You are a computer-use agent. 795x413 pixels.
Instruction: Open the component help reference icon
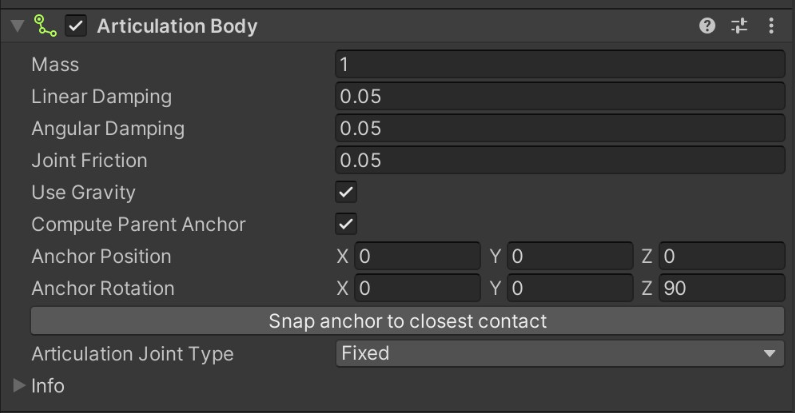[x=707, y=26]
